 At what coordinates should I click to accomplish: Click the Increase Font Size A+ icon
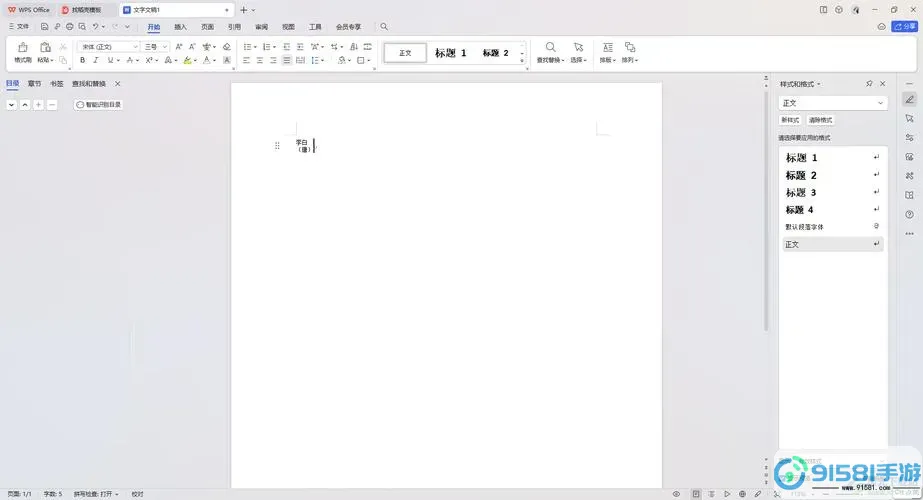[x=179, y=47]
